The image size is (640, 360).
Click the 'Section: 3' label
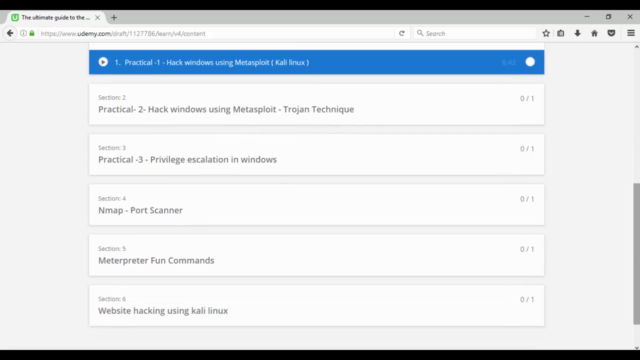(112, 148)
